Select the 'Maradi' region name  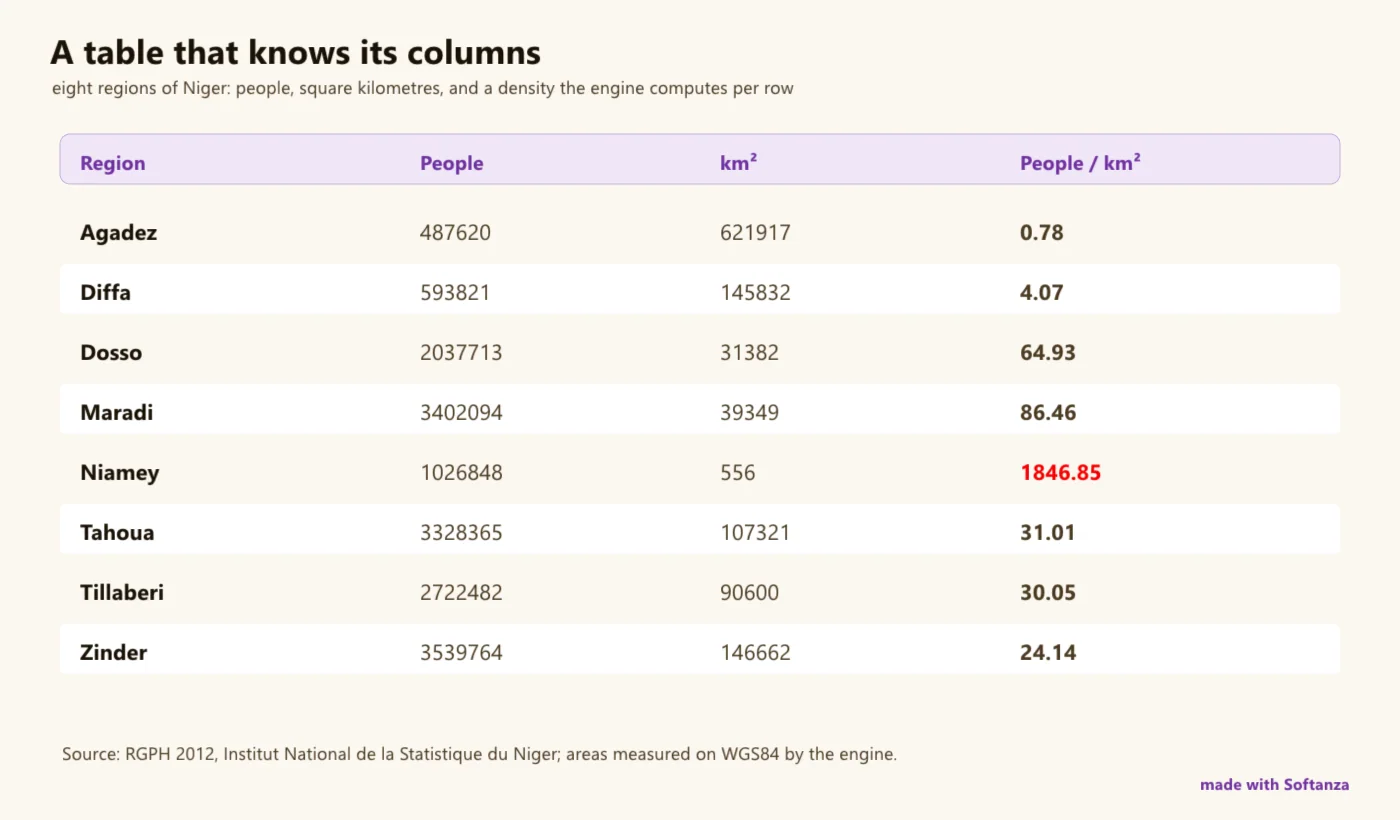[117, 413]
